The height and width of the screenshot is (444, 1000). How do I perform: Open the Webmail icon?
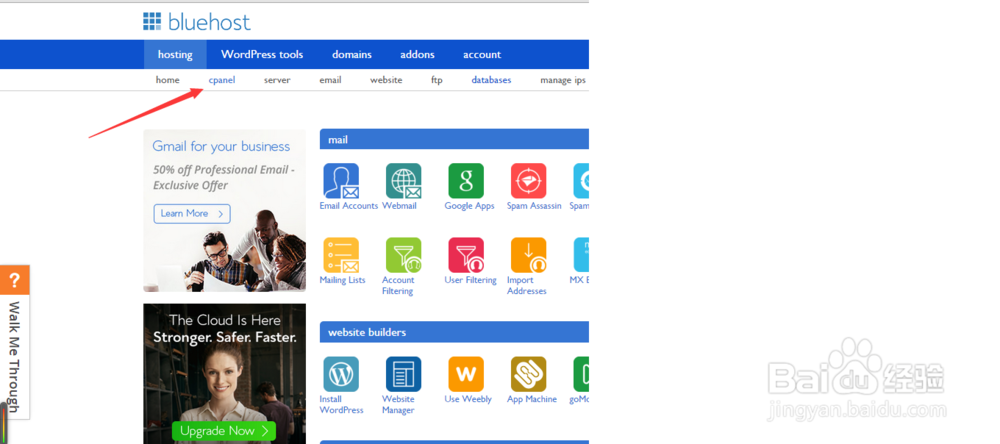pos(404,181)
